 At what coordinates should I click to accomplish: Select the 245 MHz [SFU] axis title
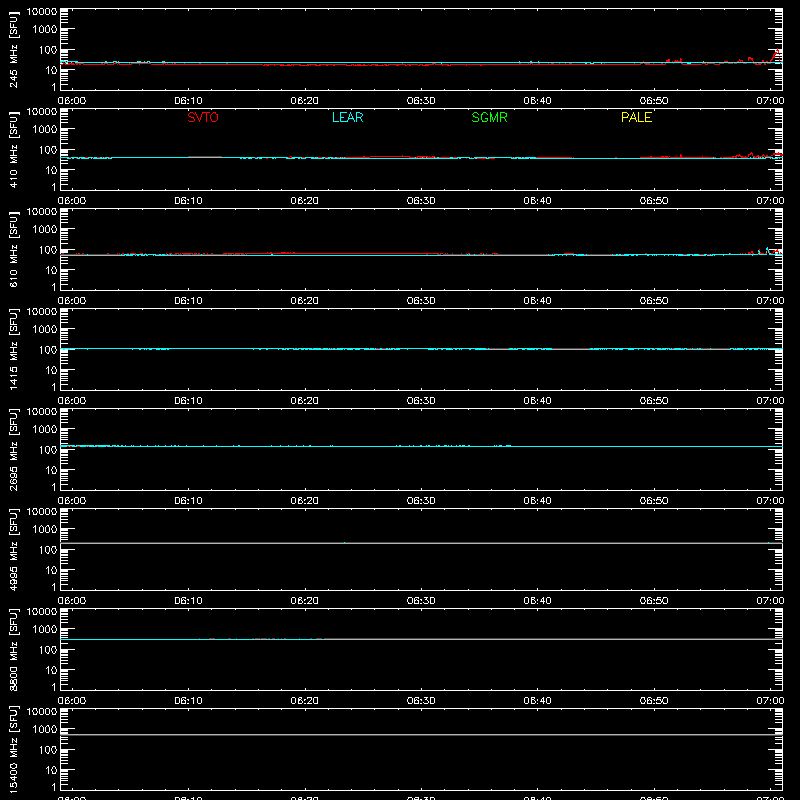(13, 49)
